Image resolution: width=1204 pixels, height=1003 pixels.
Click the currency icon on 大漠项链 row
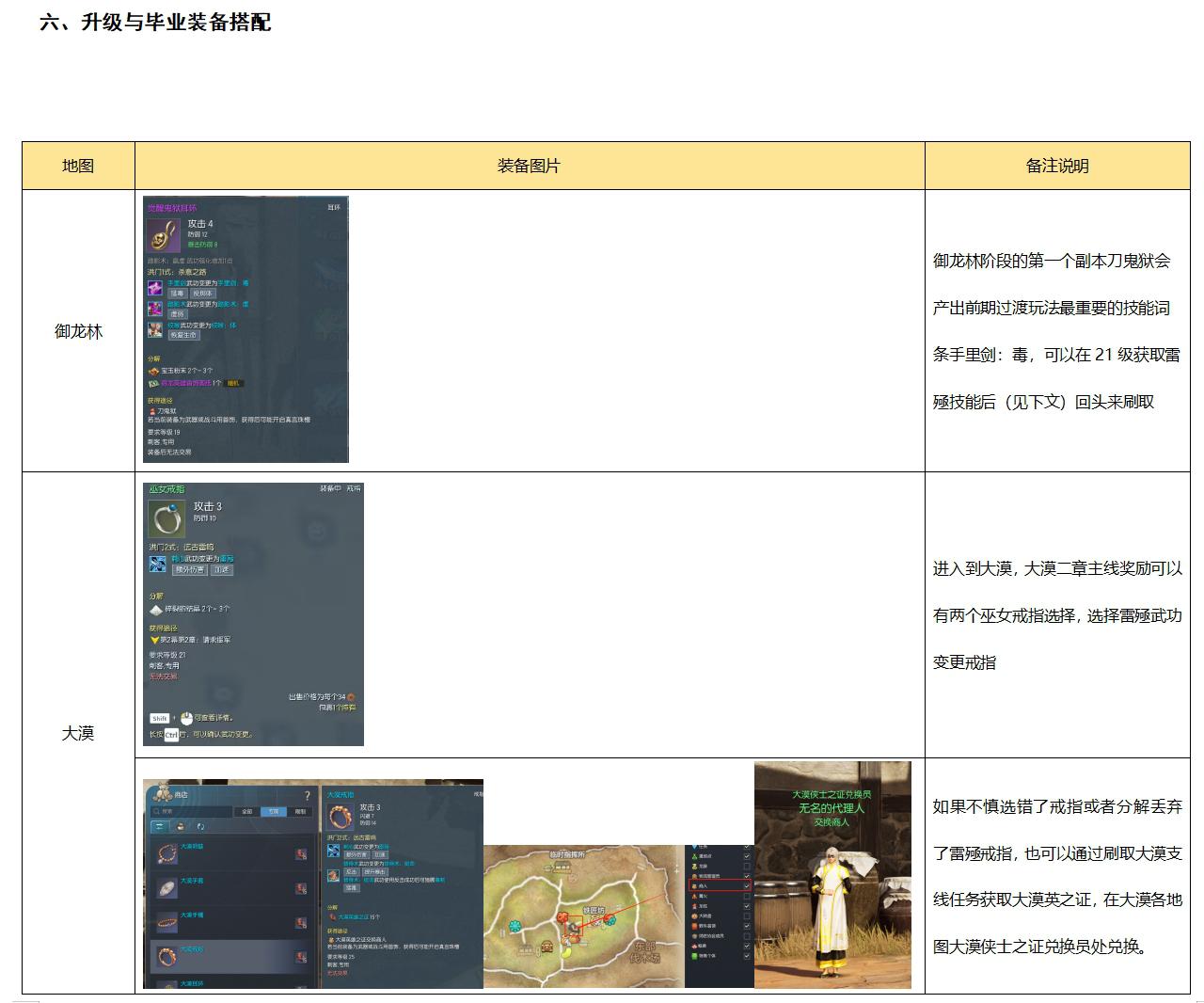click(x=301, y=854)
